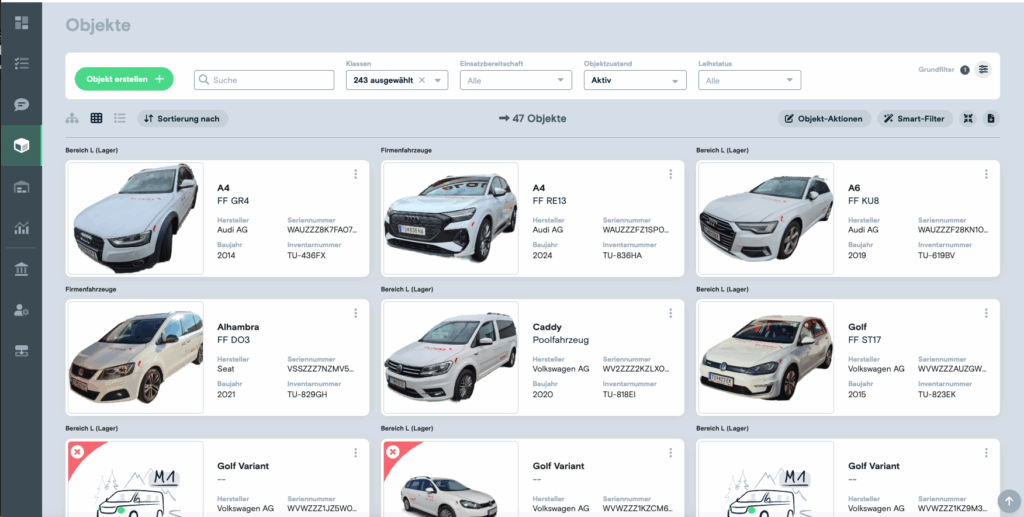The image size is (1024, 517).
Task: Open the analytics chart sidebar icon
Action: (21, 228)
